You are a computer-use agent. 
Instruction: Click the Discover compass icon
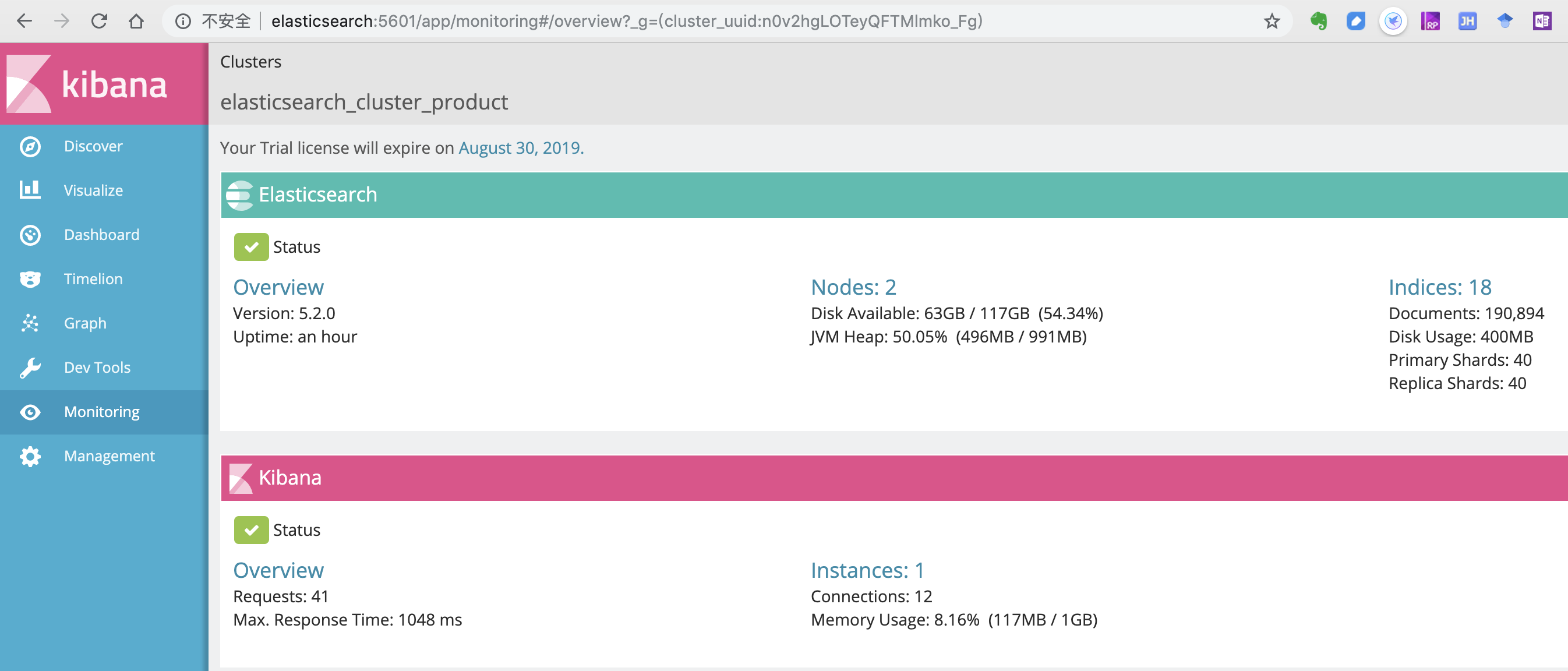pos(30,147)
